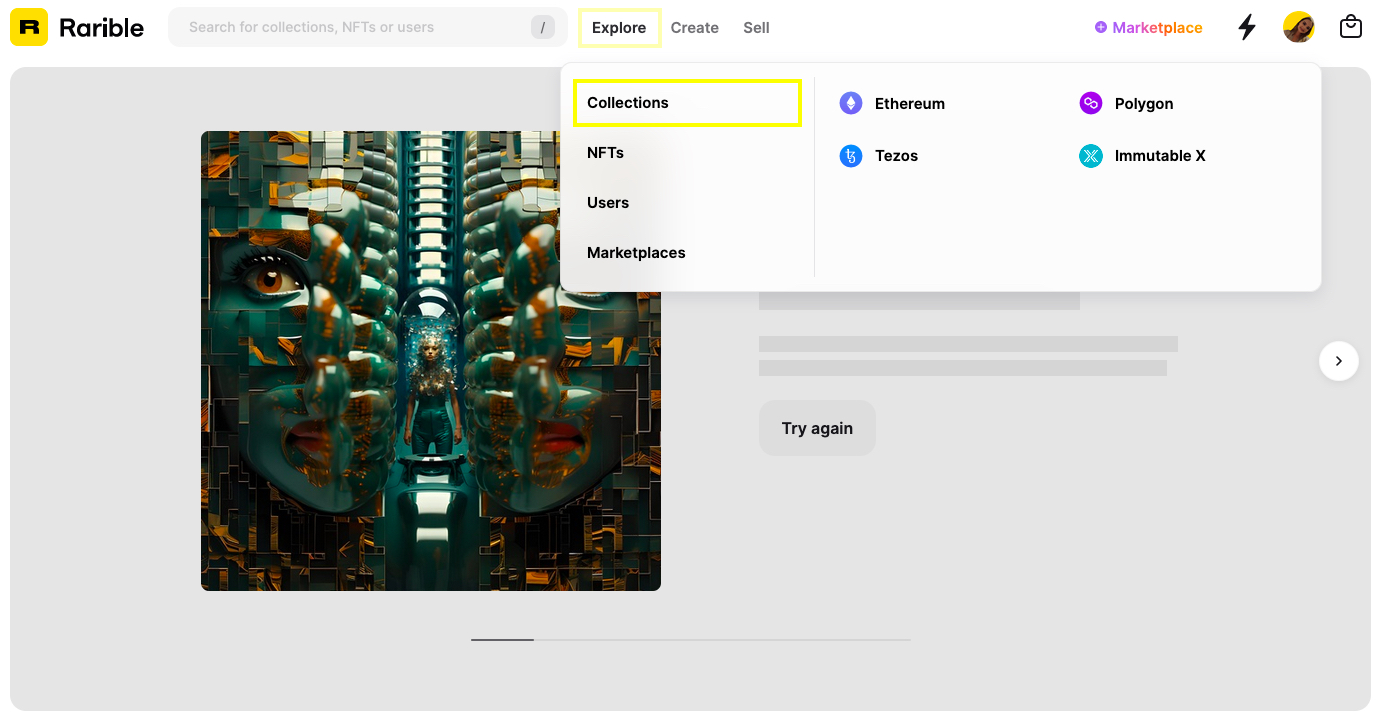Viewport: 1382px width, 722px height.
Task: Select Collections in the Explore dropdown
Action: click(688, 103)
